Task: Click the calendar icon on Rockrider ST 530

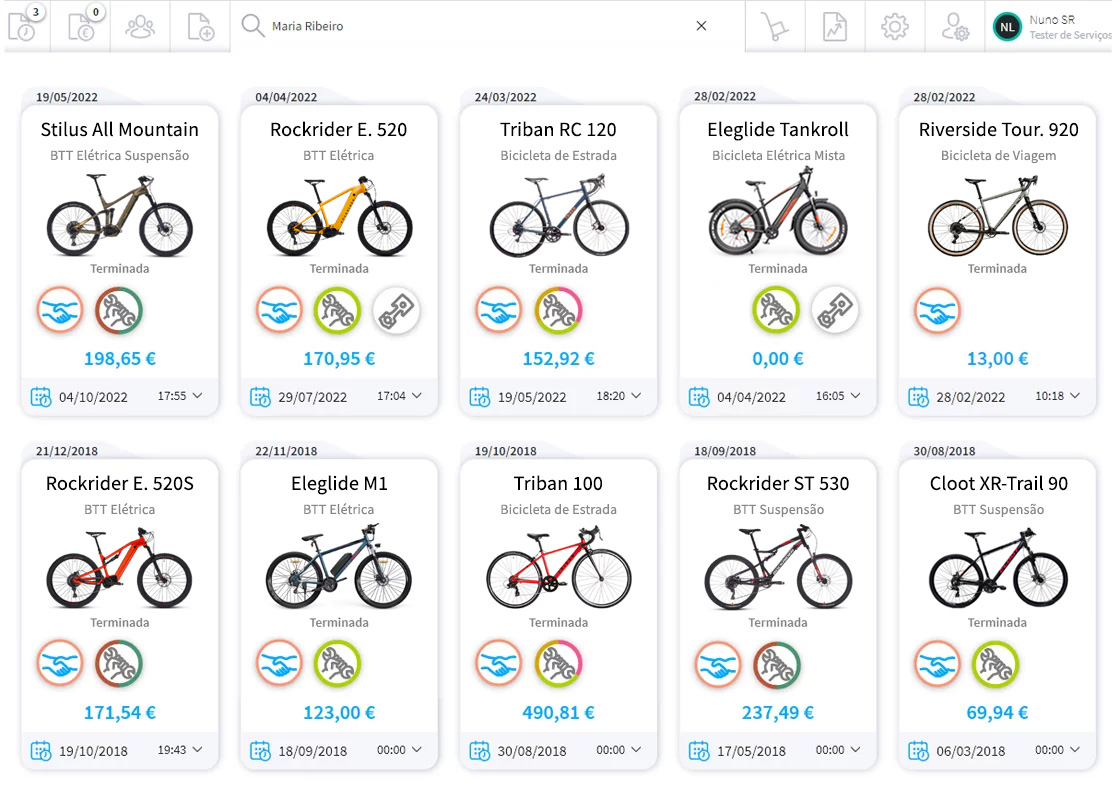Action: click(699, 750)
